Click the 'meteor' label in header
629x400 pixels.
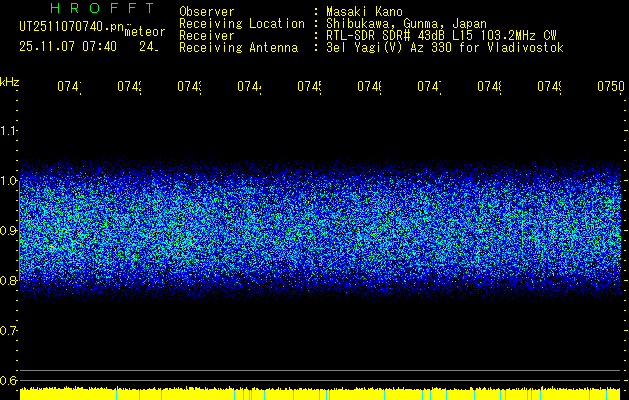(144, 32)
